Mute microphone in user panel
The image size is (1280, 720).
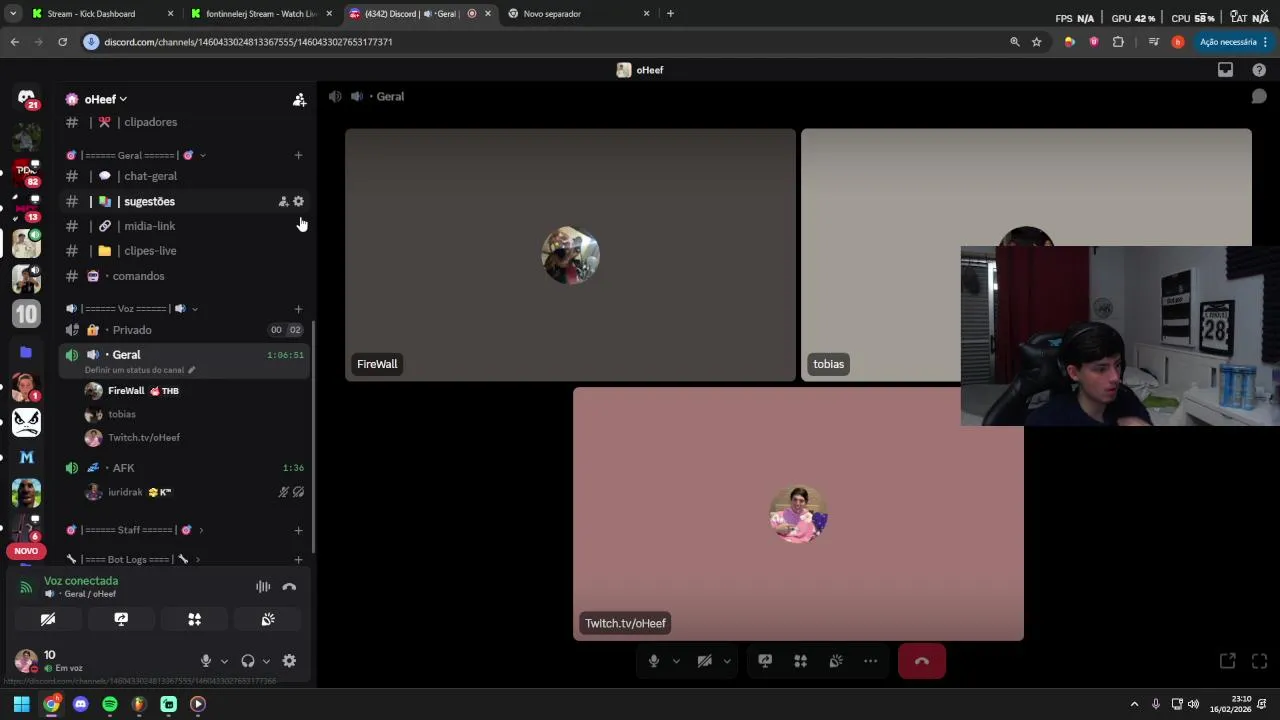tap(206, 661)
